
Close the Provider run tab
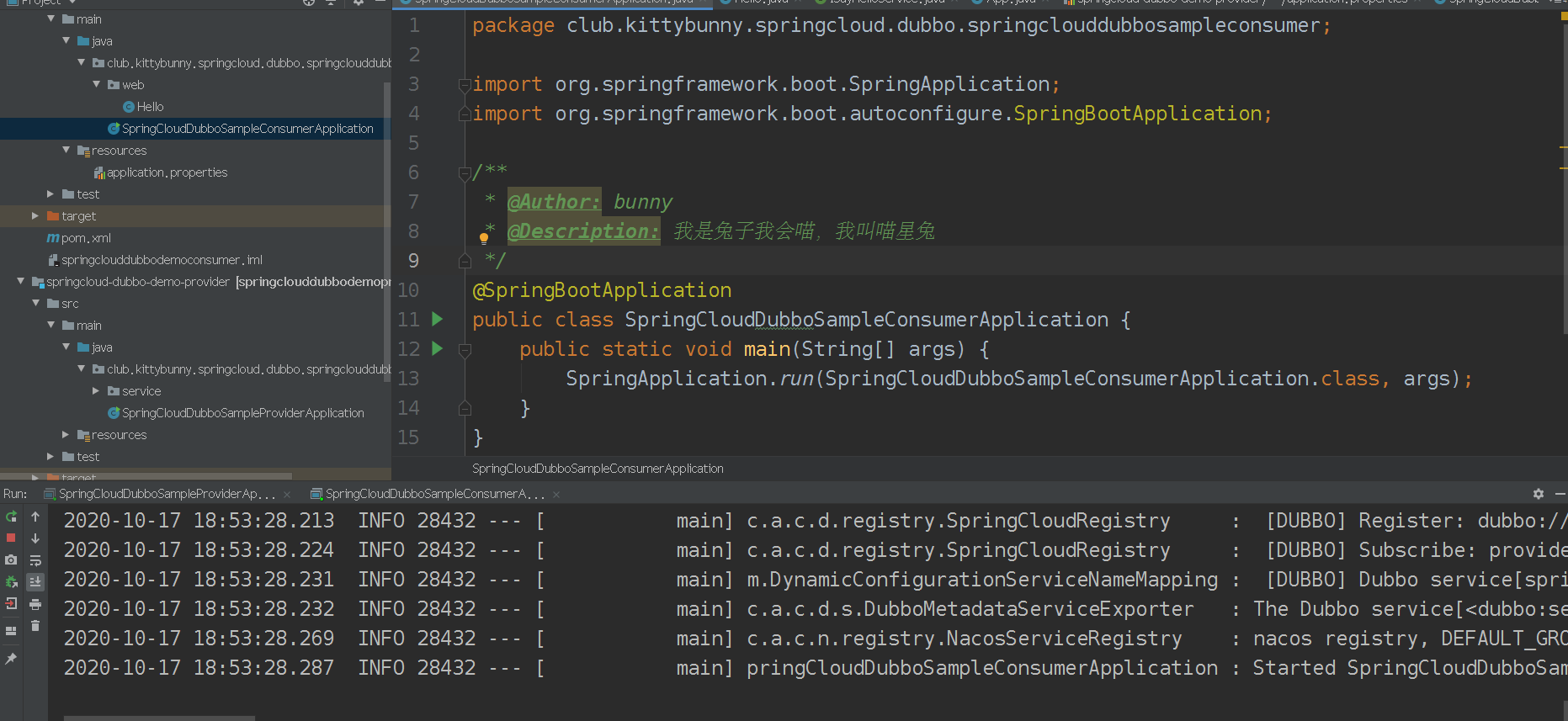click(287, 495)
